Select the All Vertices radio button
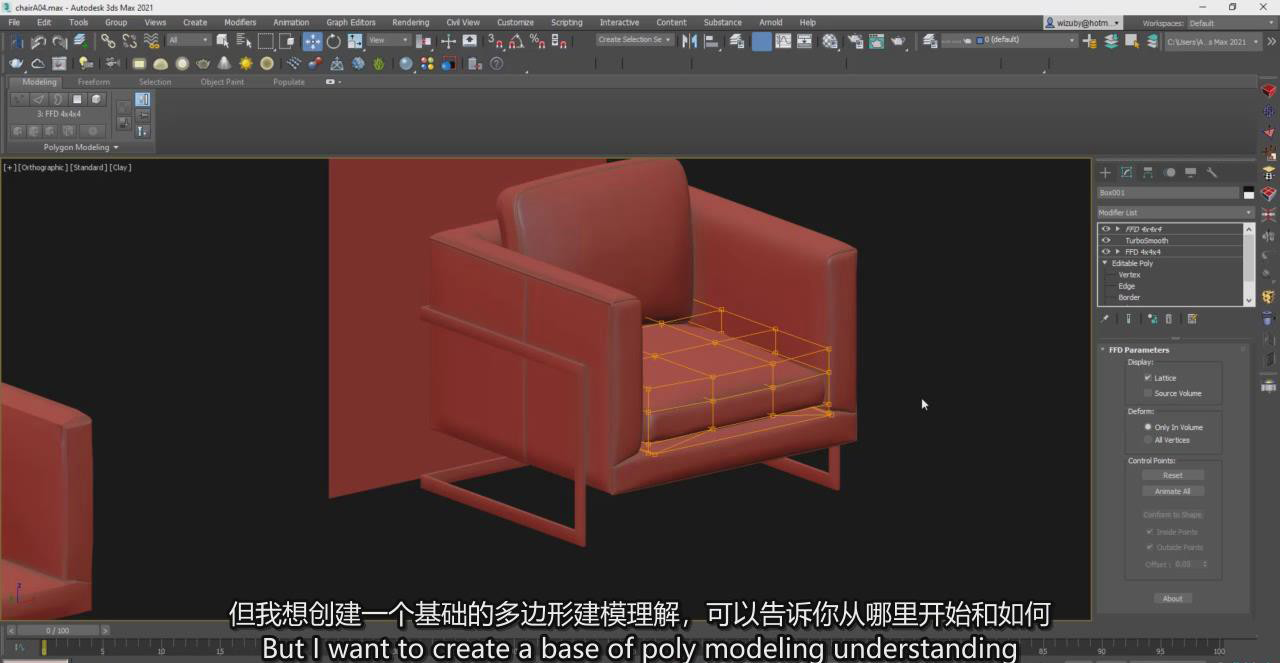The height and width of the screenshot is (663, 1280). pyautogui.click(x=1148, y=440)
